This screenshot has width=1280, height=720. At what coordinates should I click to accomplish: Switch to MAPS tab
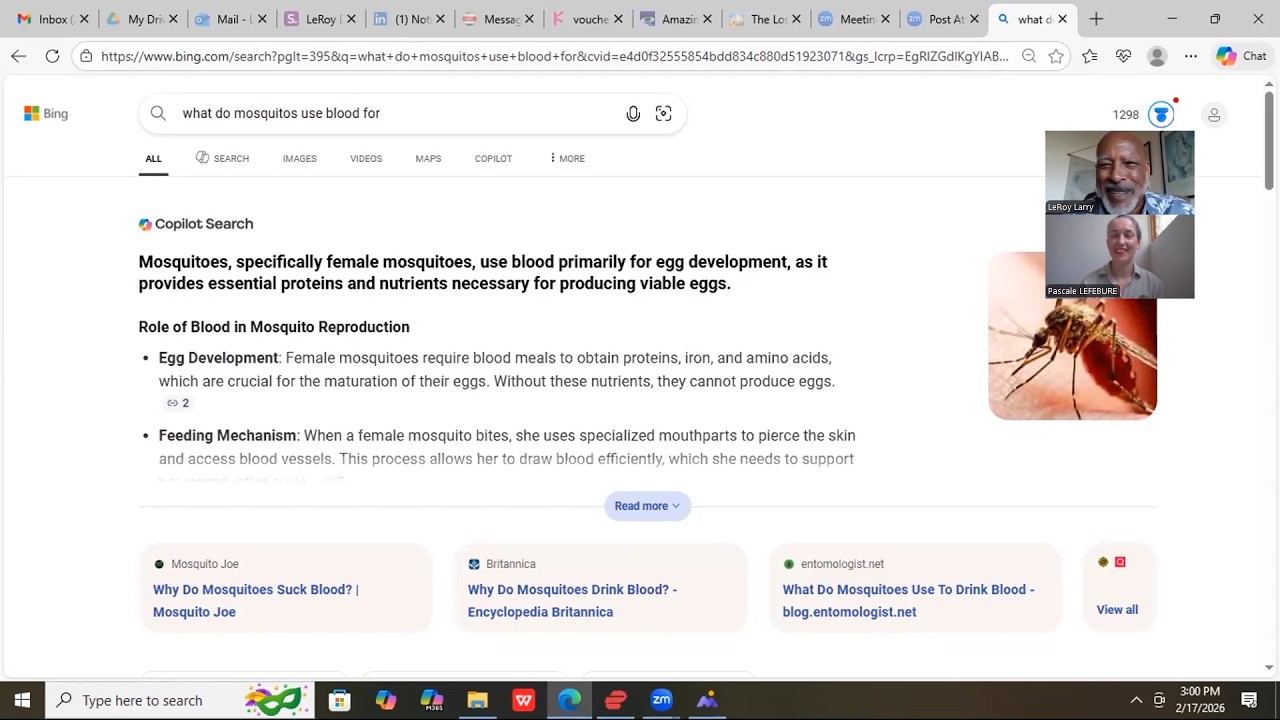(x=428, y=158)
